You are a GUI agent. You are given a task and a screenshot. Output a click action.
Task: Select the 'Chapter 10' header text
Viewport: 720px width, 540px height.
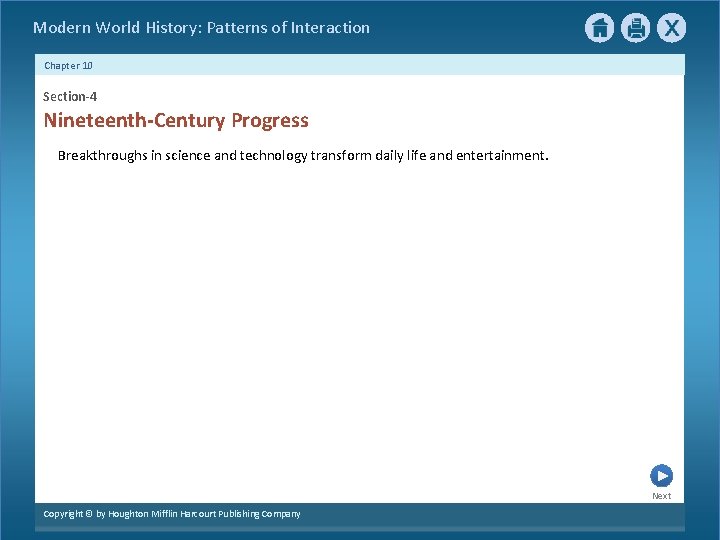coord(68,66)
